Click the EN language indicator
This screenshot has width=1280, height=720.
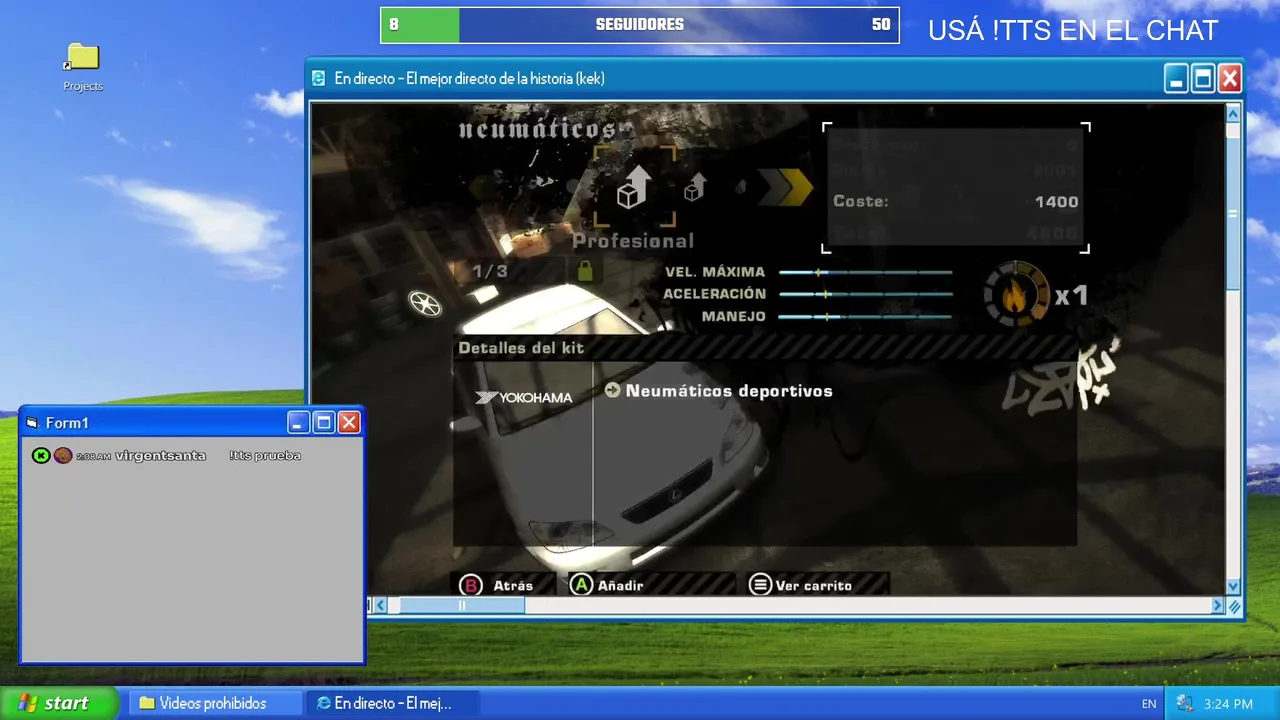(x=1149, y=704)
